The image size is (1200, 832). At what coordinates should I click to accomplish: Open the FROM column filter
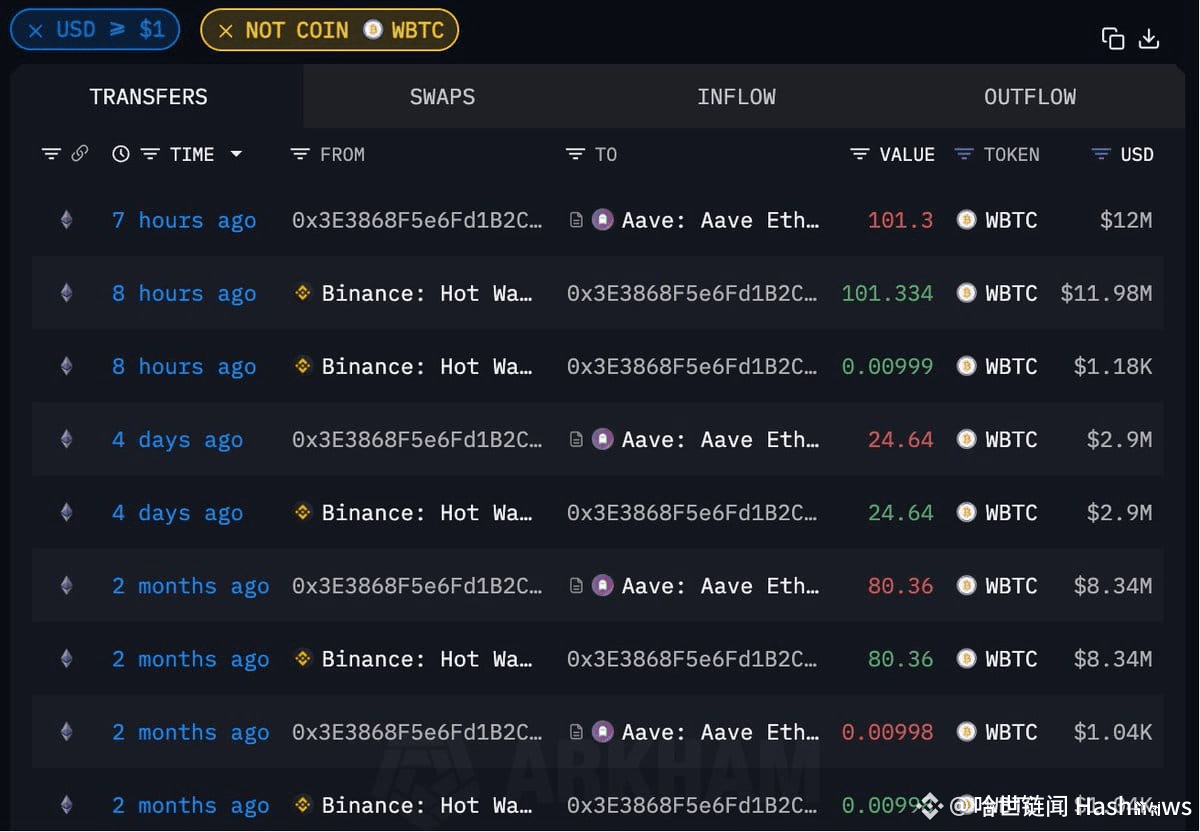[299, 154]
